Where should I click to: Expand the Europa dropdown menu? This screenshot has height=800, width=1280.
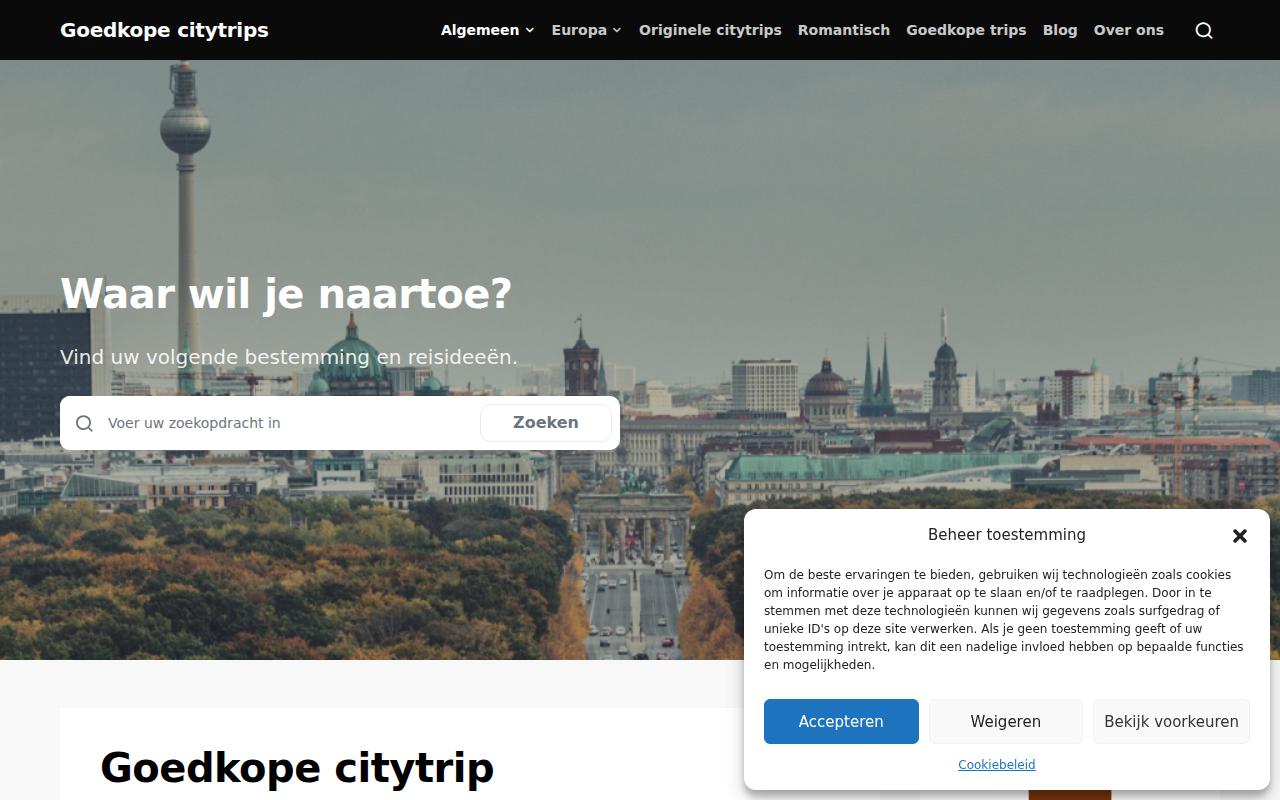click(x=587, y=30)
